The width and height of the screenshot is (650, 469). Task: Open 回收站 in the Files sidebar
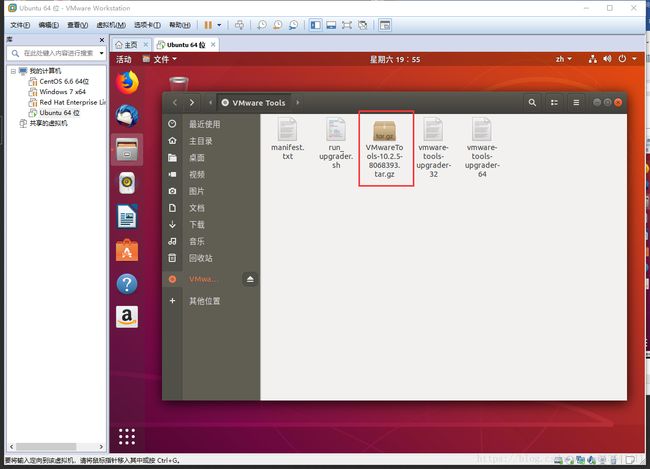click(211, 258)
